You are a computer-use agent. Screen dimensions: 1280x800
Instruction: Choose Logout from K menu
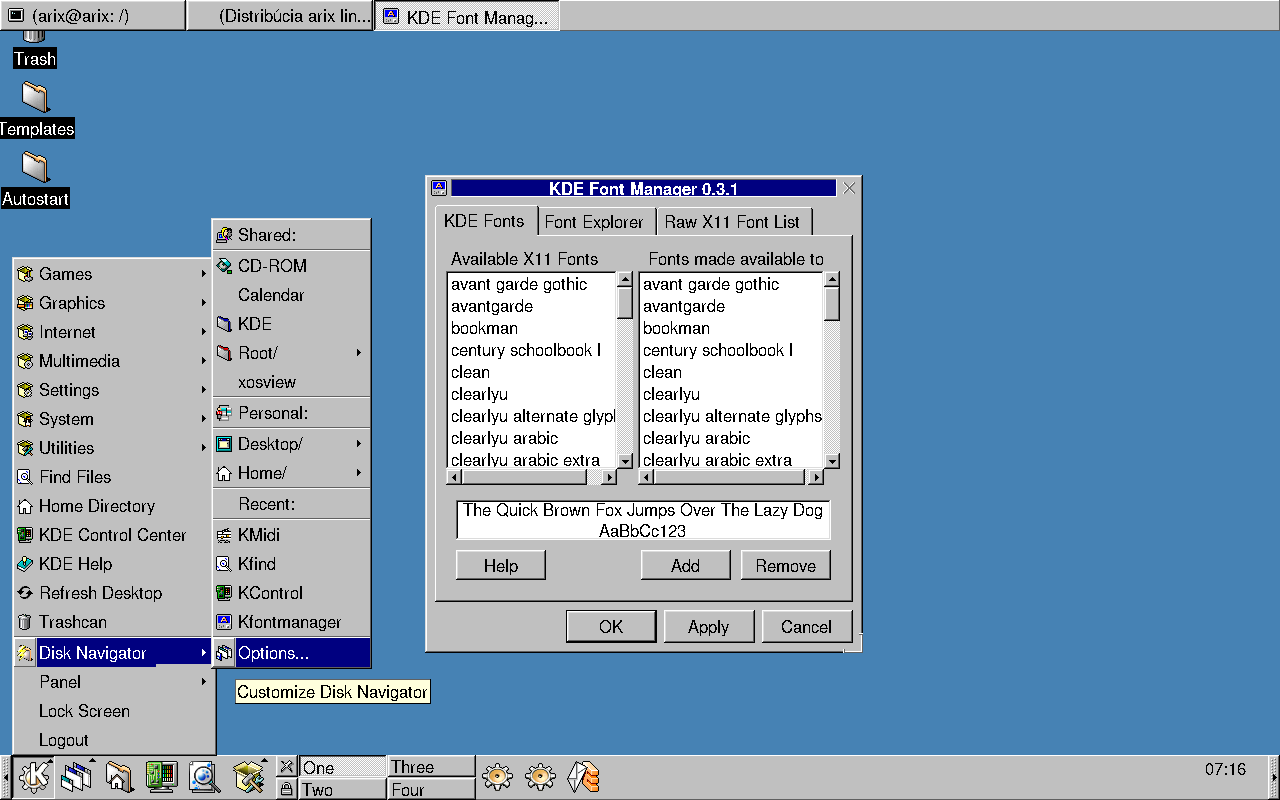114,740
